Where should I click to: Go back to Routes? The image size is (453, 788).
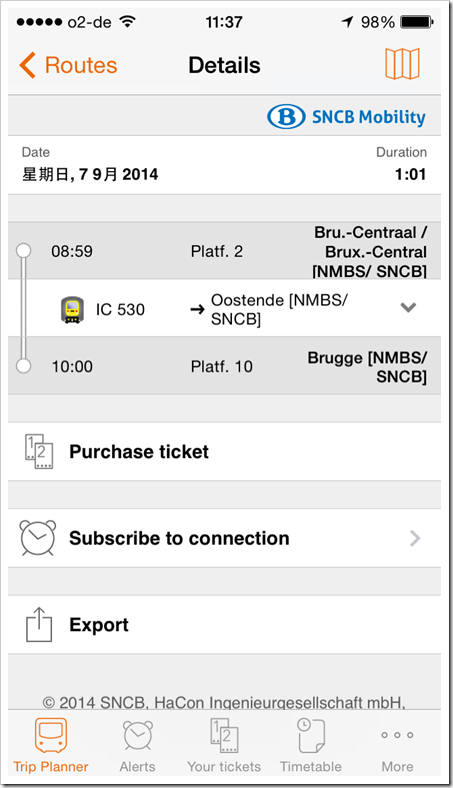coord(68,65)
